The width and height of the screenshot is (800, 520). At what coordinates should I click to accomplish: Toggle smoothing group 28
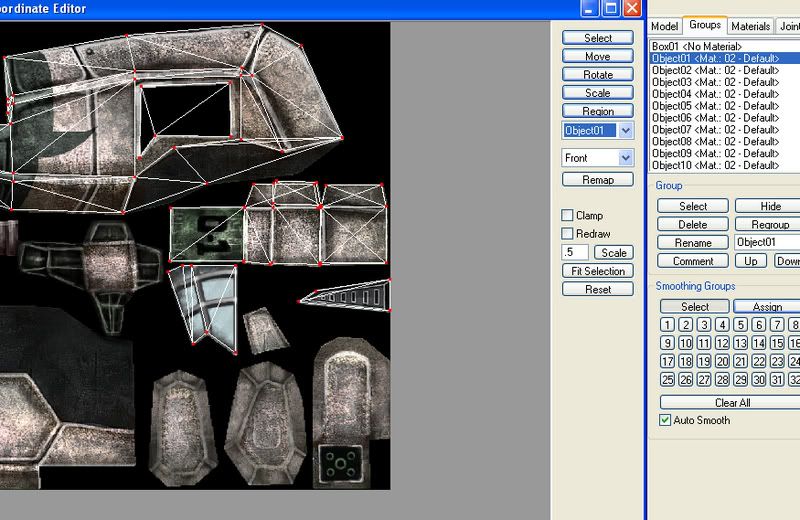(x=722, y=380)
